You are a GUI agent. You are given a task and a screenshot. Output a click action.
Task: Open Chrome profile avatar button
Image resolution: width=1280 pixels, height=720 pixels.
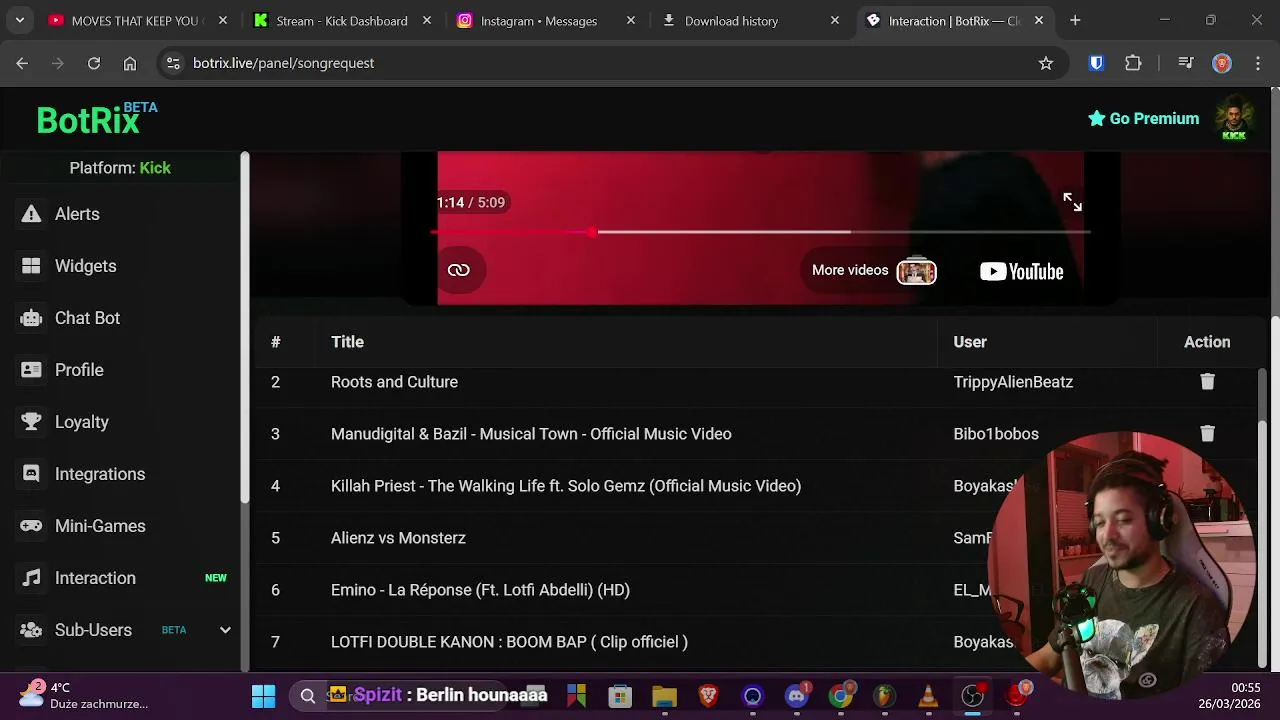[x=1221, y=63]
